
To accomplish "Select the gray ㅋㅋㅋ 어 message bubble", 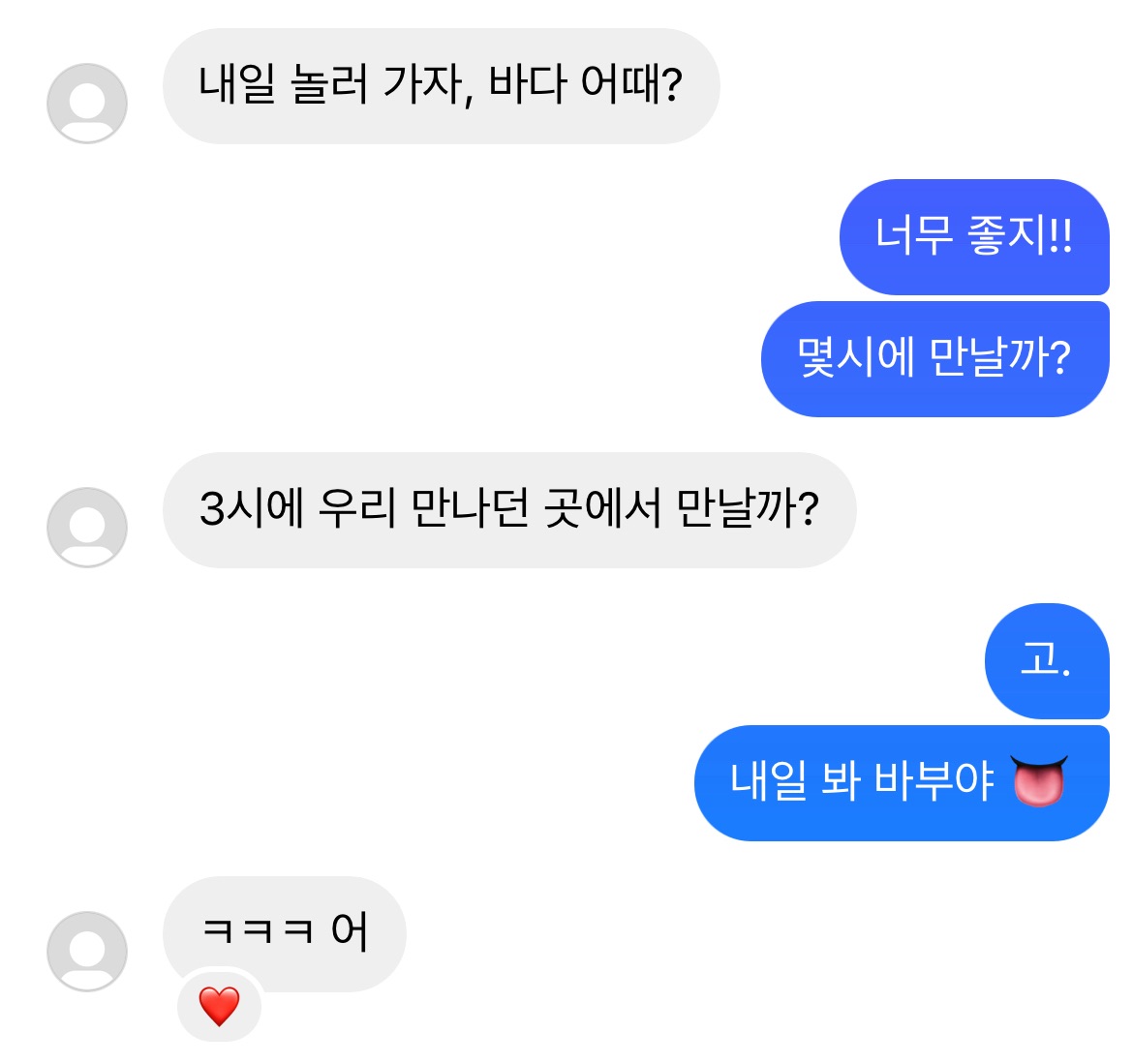I will point(285,932).
